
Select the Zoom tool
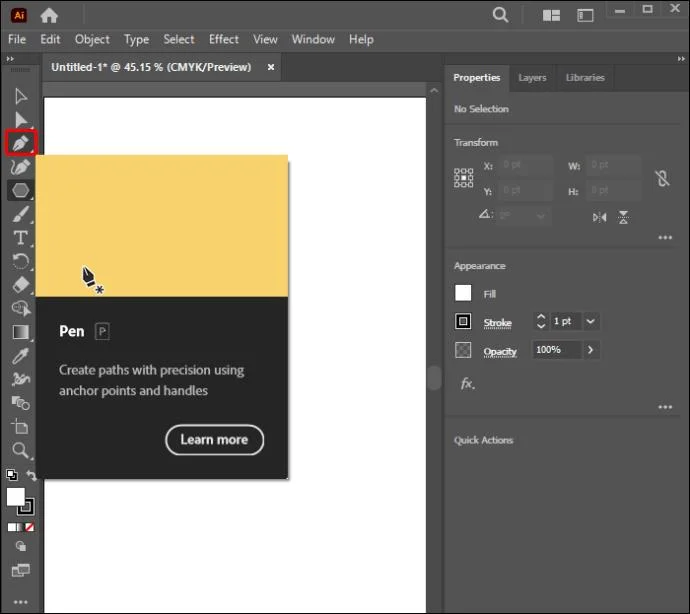click(20, 450)
